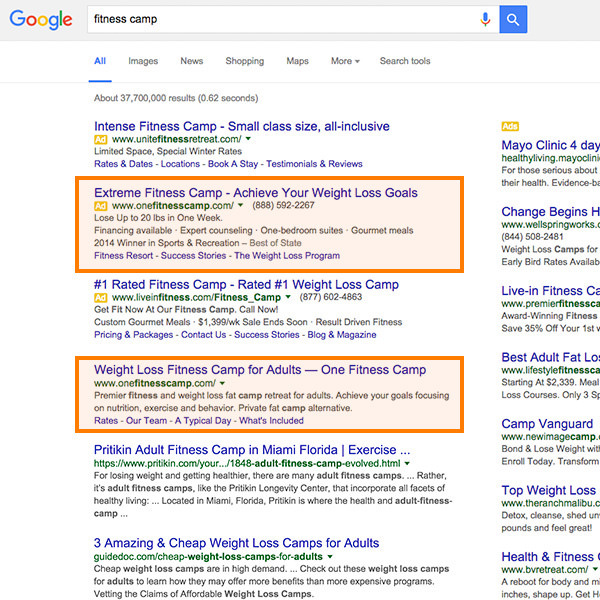The image size is (600, 600).
Task: Open What's Included sitelink
Action: (x=271, y=421)
